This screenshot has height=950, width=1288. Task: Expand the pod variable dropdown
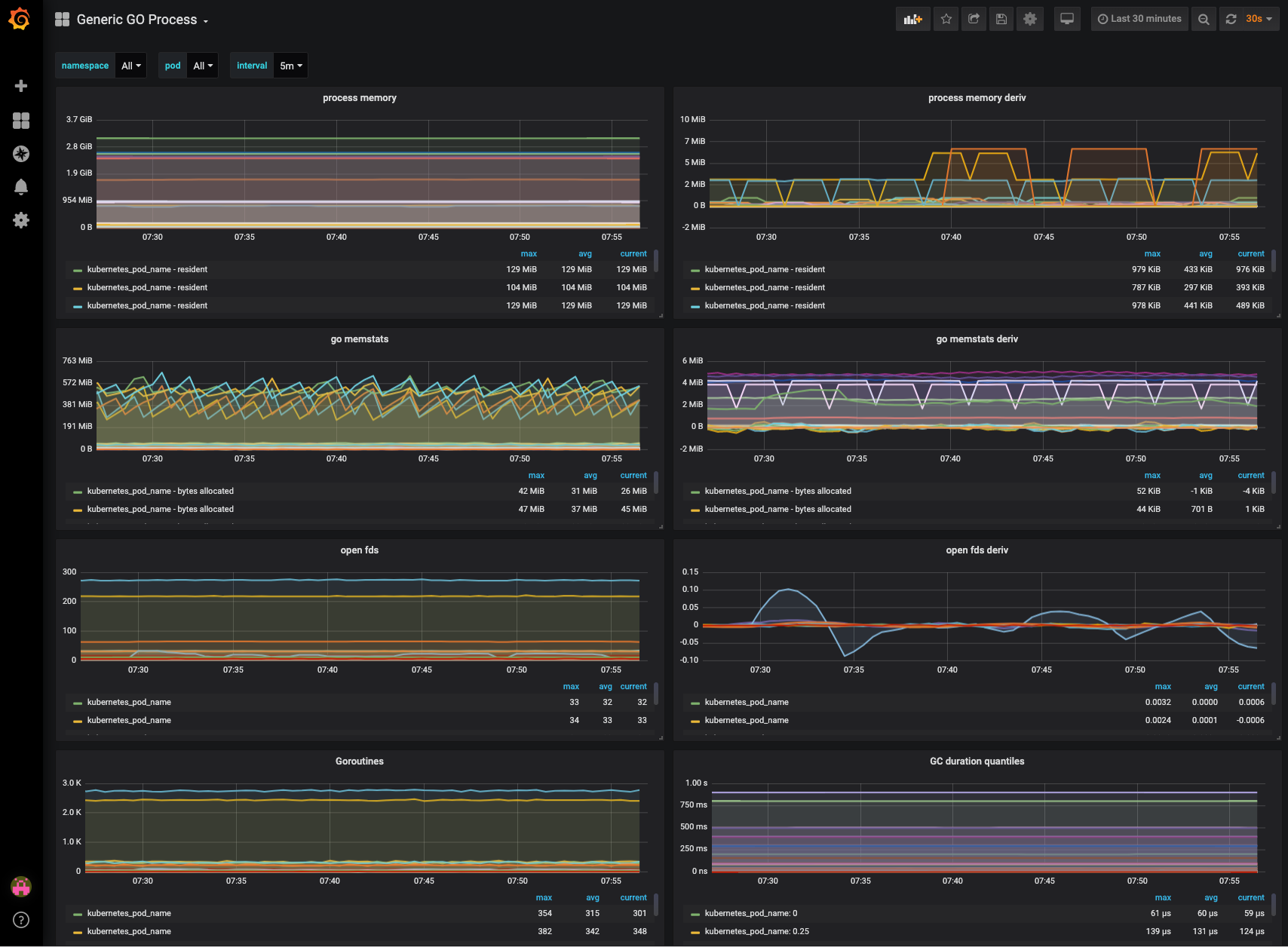202,66
